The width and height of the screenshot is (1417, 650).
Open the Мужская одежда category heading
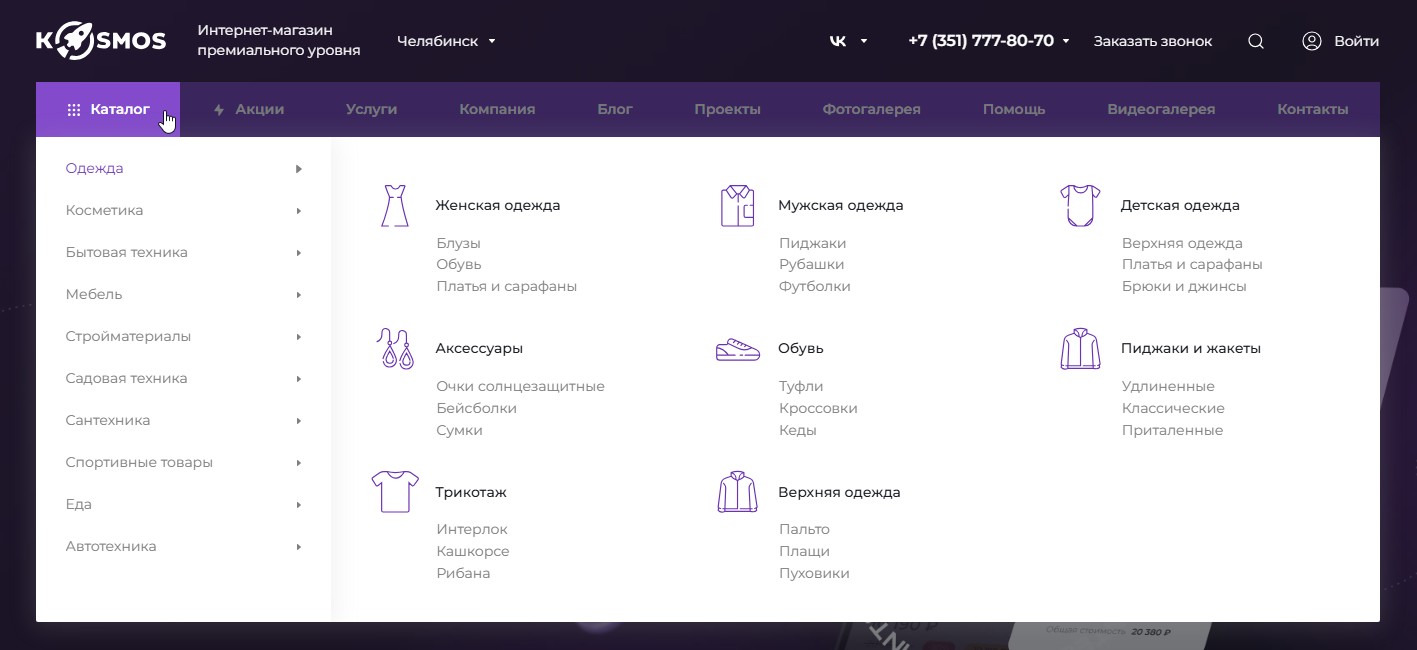tap(841, 205)
